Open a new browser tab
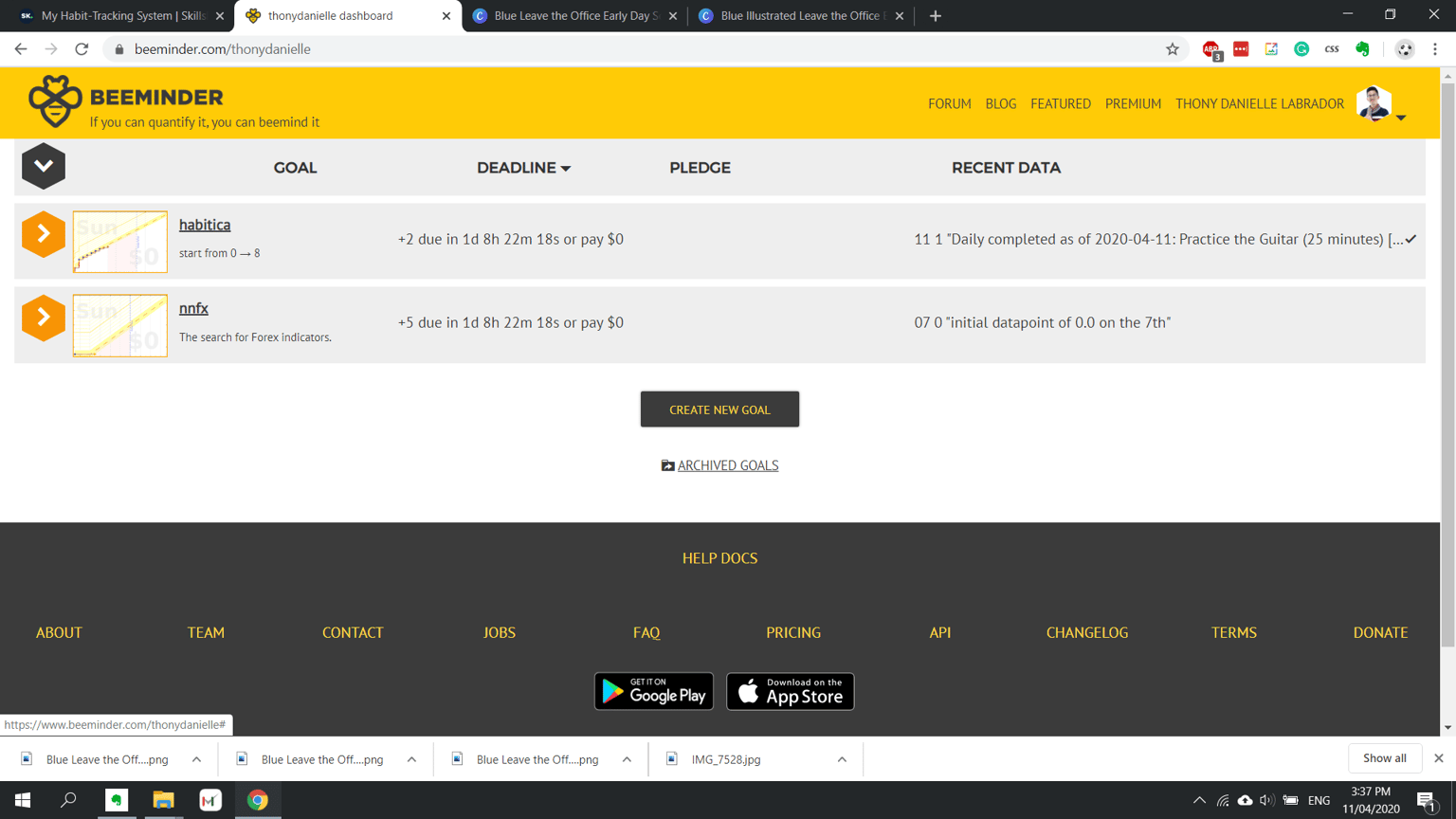 (936, 16)
